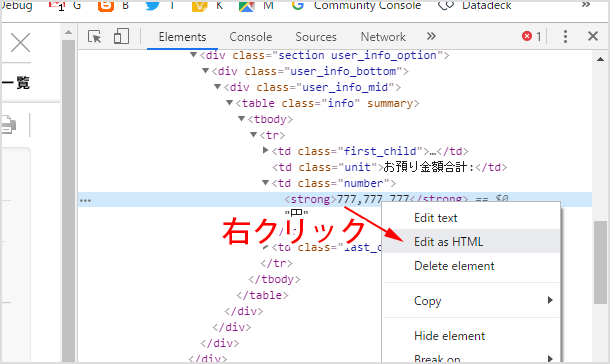Switch to the Console tab
The image size is (610, 364).
tap(251, 37)
